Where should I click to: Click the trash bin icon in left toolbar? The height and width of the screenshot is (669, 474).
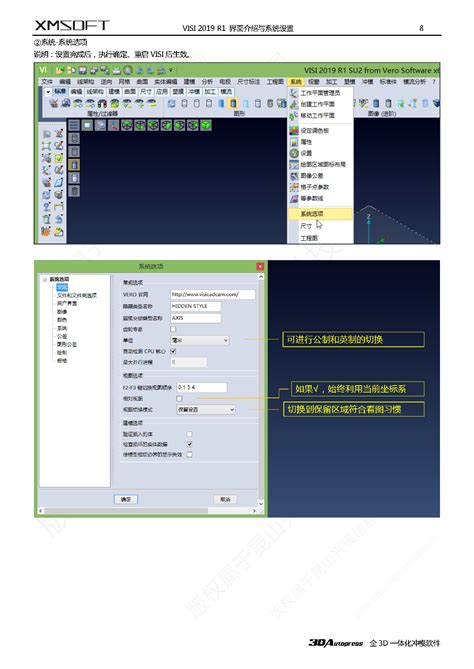click(47, 219)
